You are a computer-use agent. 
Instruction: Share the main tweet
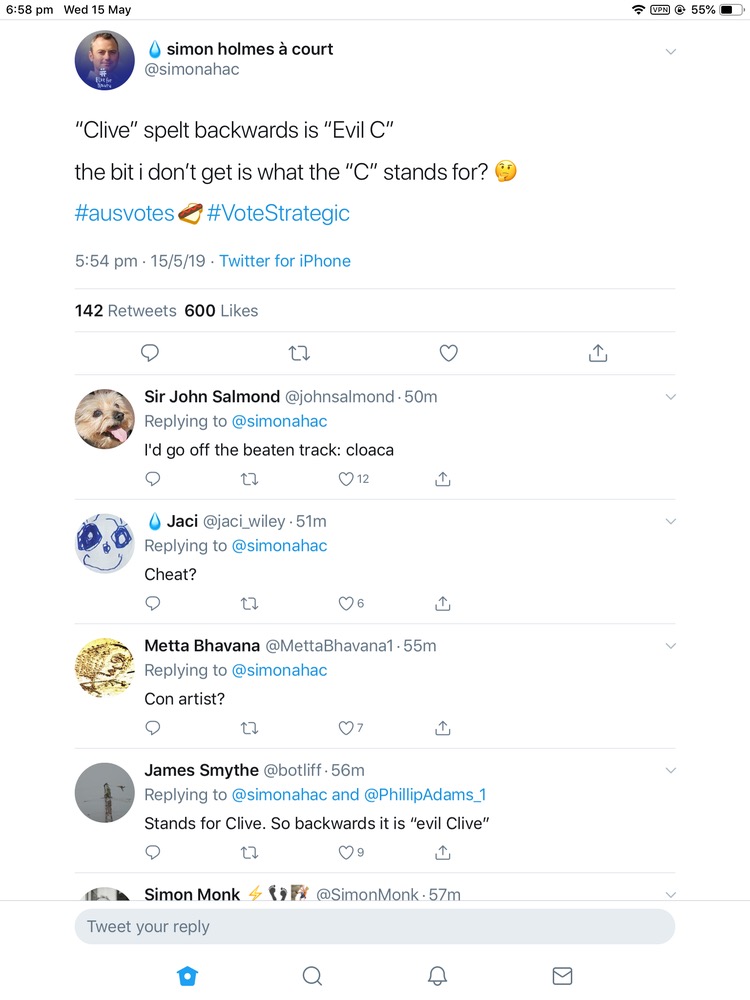[597, 353]
